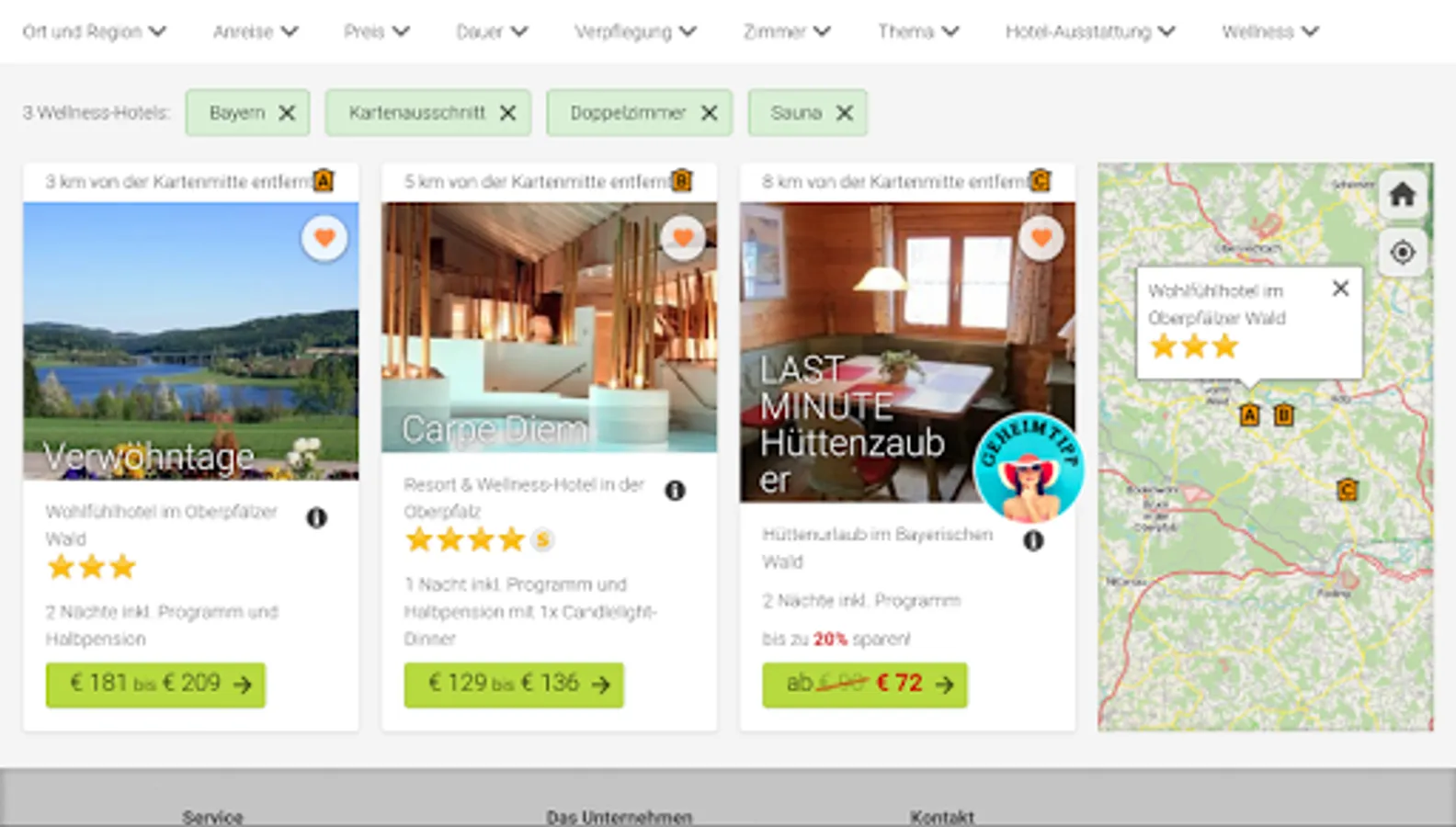Favorite the Last Minute Hüttenzauber offer heart

(1041, 239)
